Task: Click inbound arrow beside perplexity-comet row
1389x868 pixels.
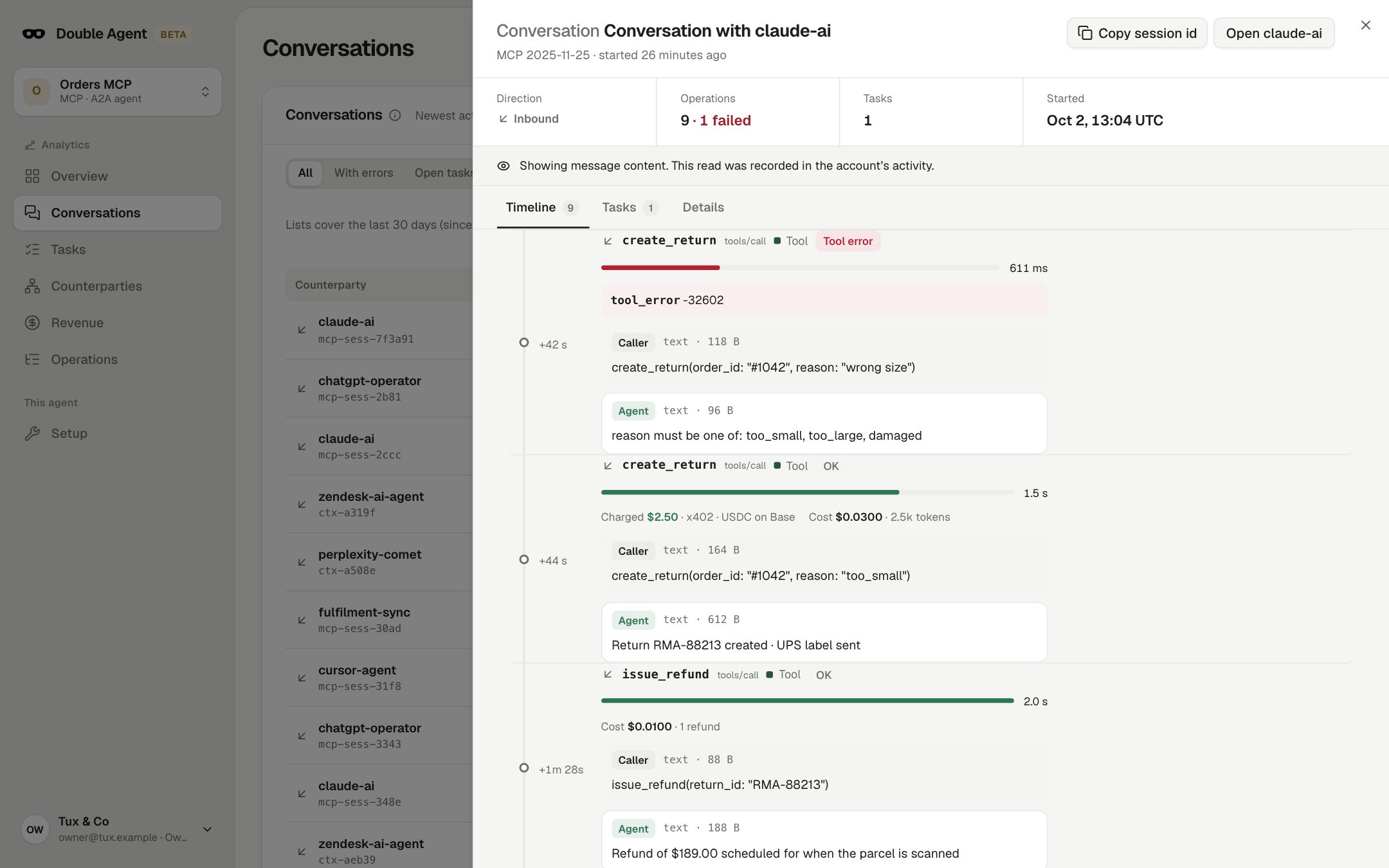Action: [x=302, y=562]
